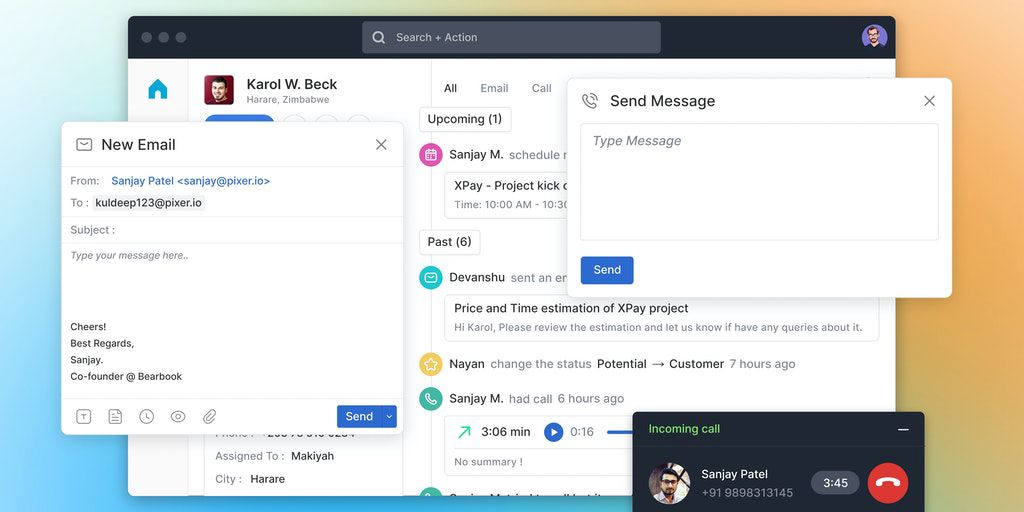Image resolution: width=1024 pixels, height=512 pixels.
Task: Hang up the incoming call
Action: (x=888, y=483)
